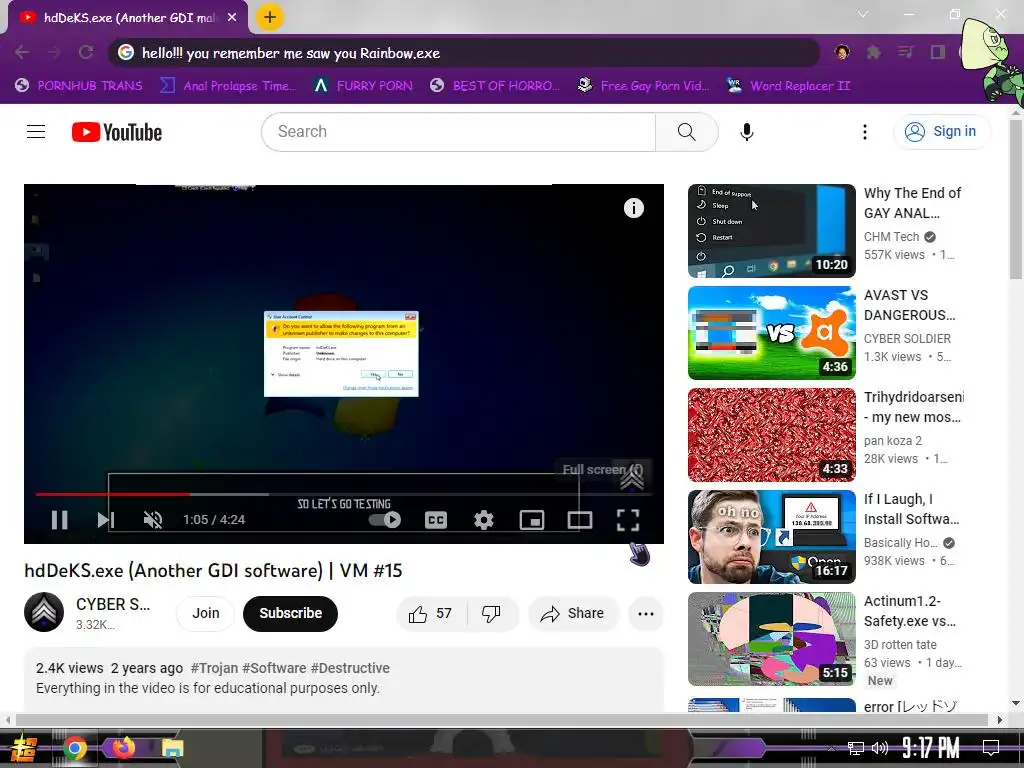Open the #Trojan hashtag

click(x=214, y=668)
